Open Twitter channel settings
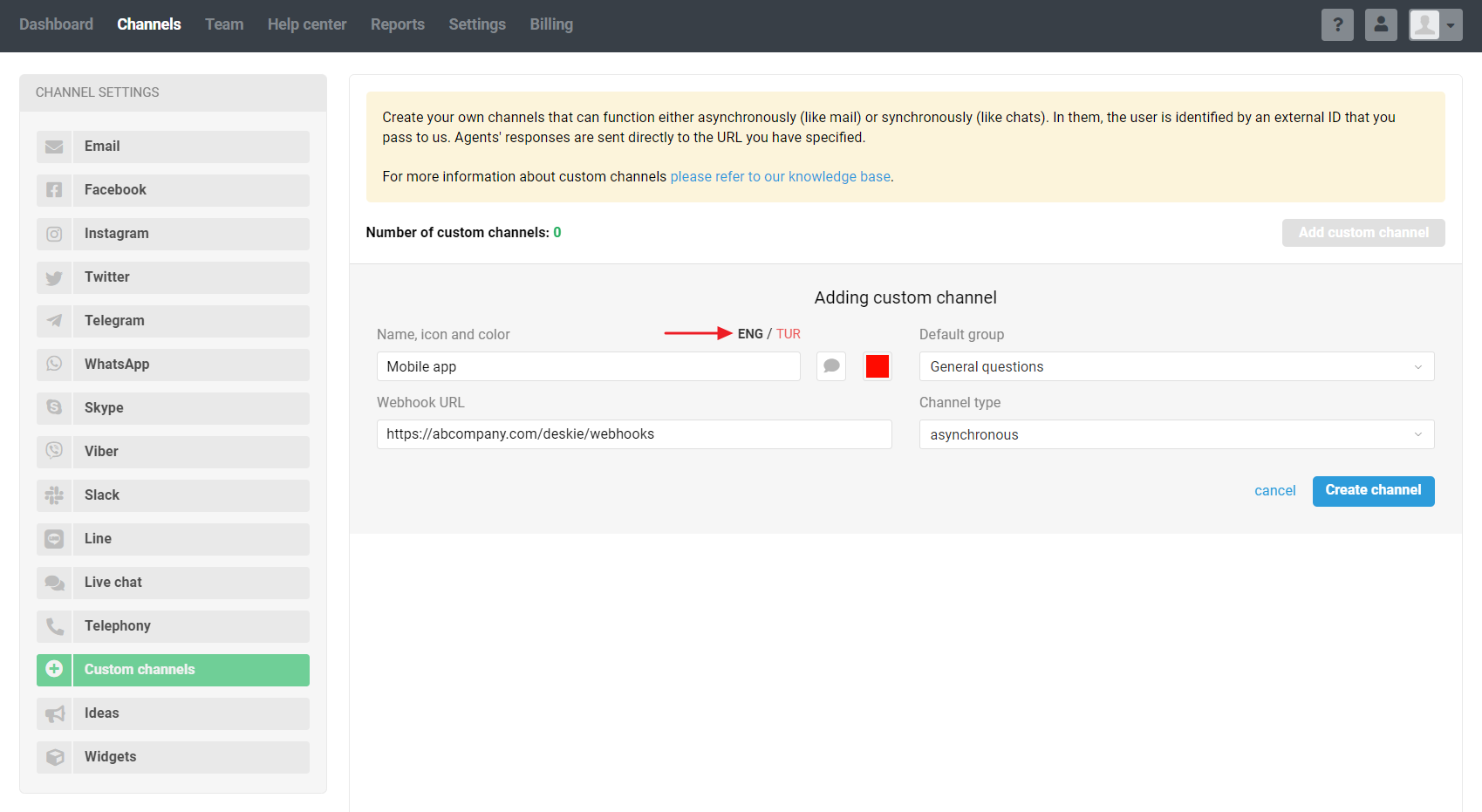Image resolution: width=1482 pixels, height=812 pixels. pyautogui.click(x=173, y=277)
